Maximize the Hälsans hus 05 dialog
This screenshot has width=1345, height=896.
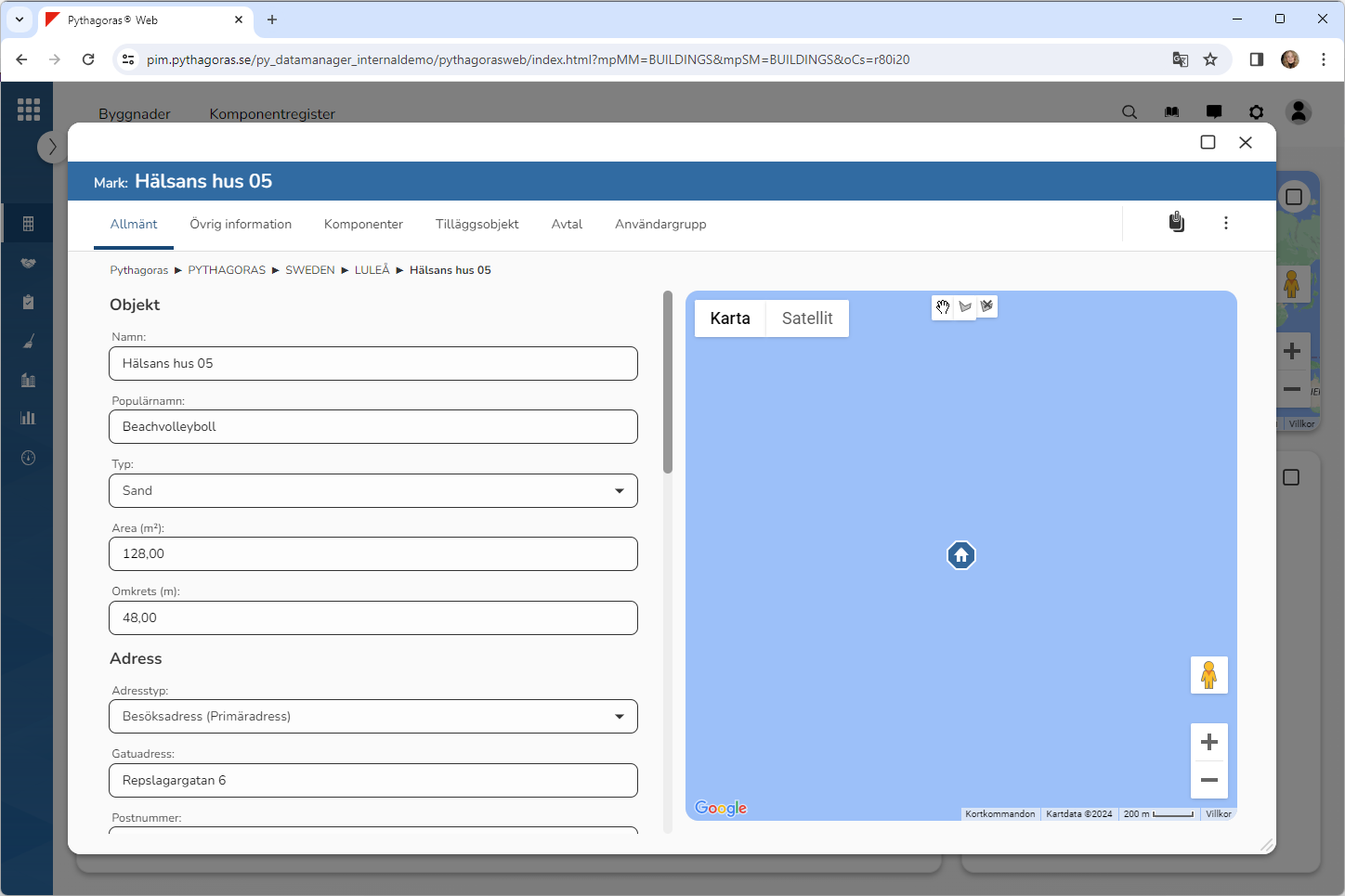pos(1208,142)
